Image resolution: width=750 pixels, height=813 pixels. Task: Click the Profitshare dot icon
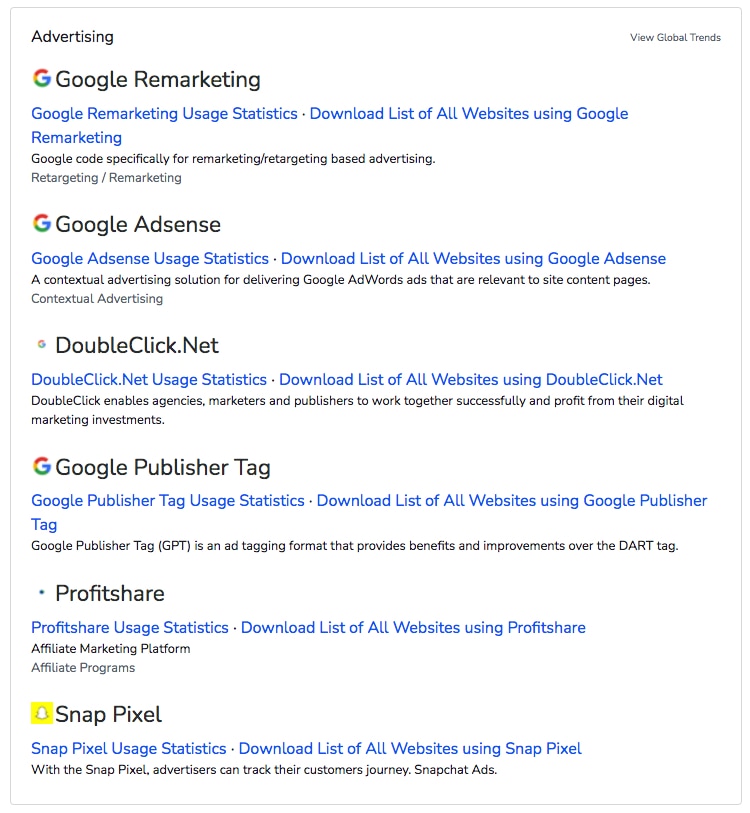pyautogui.click(x=42, y=592)
